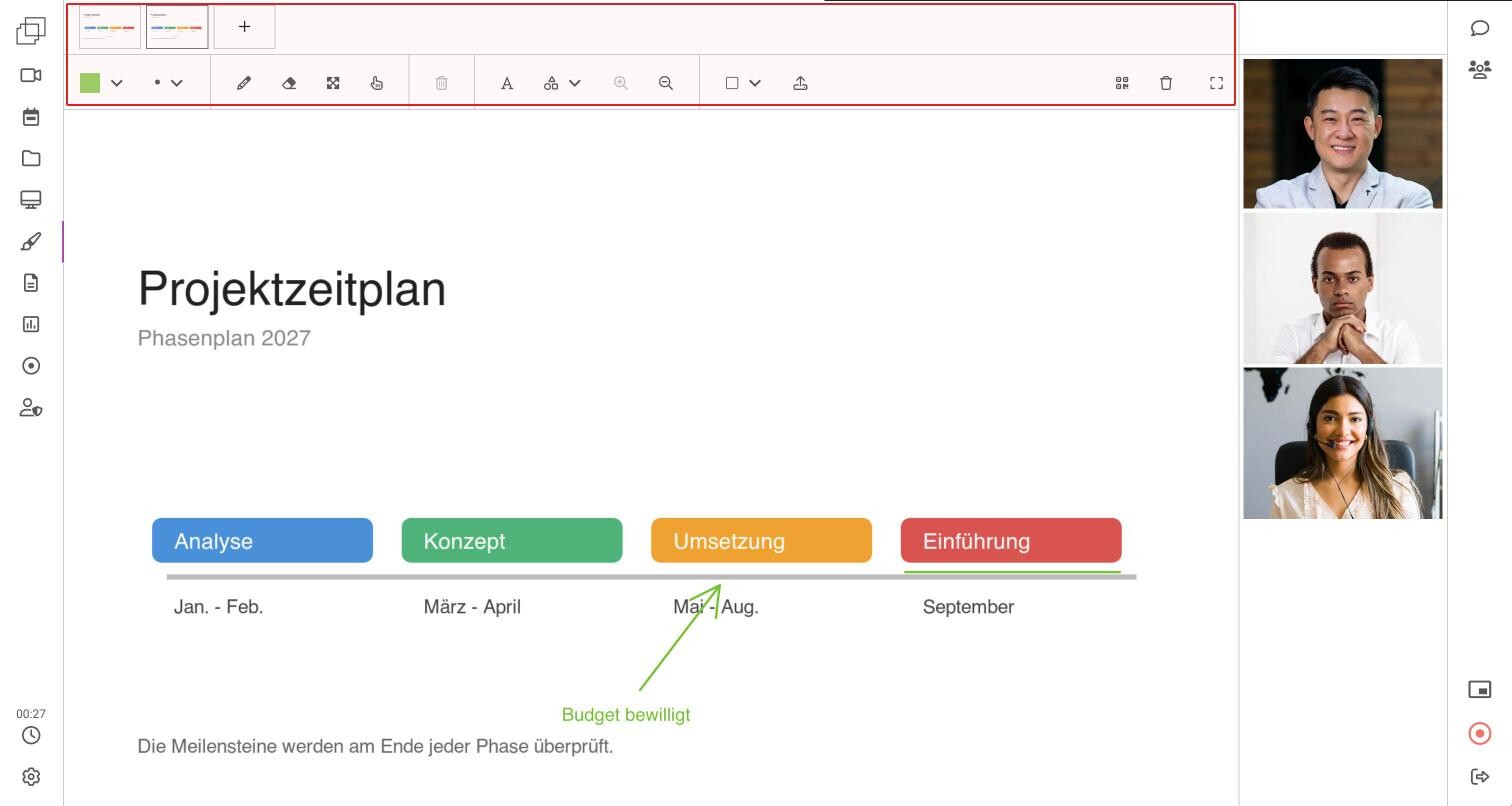The width and height of the screenshot is (1512, 806).
Task: Click the user shield moderation icon
Action: point(31,408)
